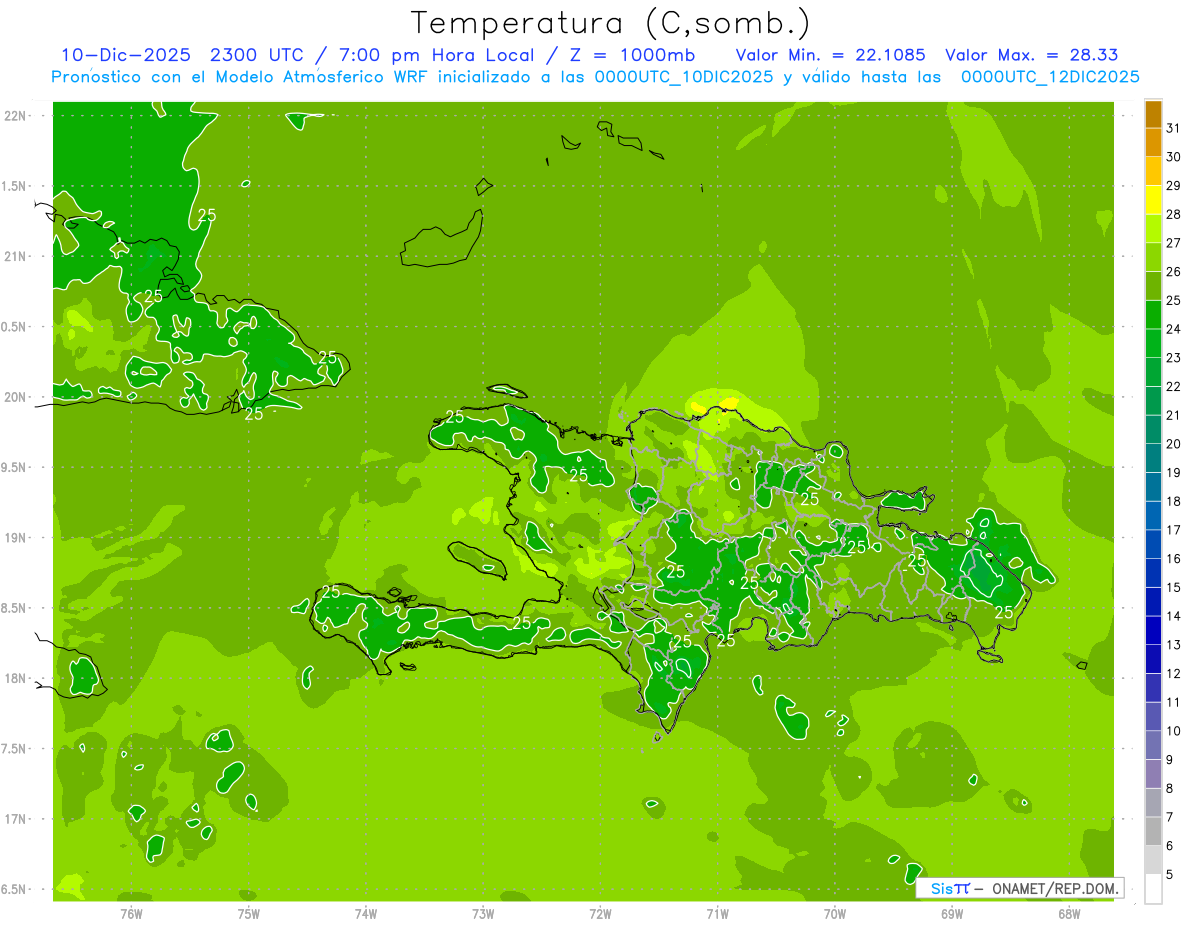Select the level text "Z = 1000mb"

(631, 55)
